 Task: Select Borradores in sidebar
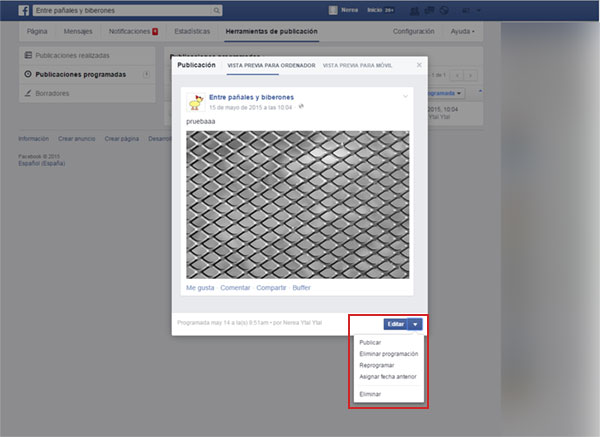click(52, 93)
